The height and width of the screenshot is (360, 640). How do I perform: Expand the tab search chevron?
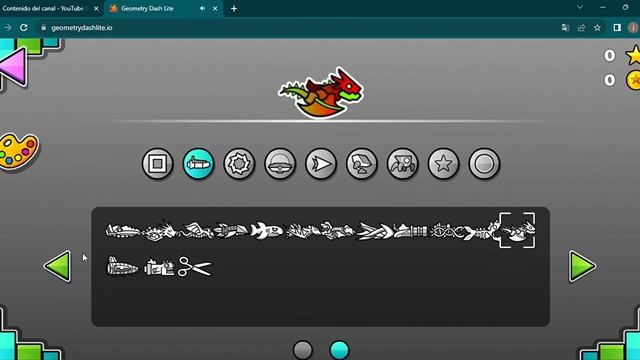580,7
